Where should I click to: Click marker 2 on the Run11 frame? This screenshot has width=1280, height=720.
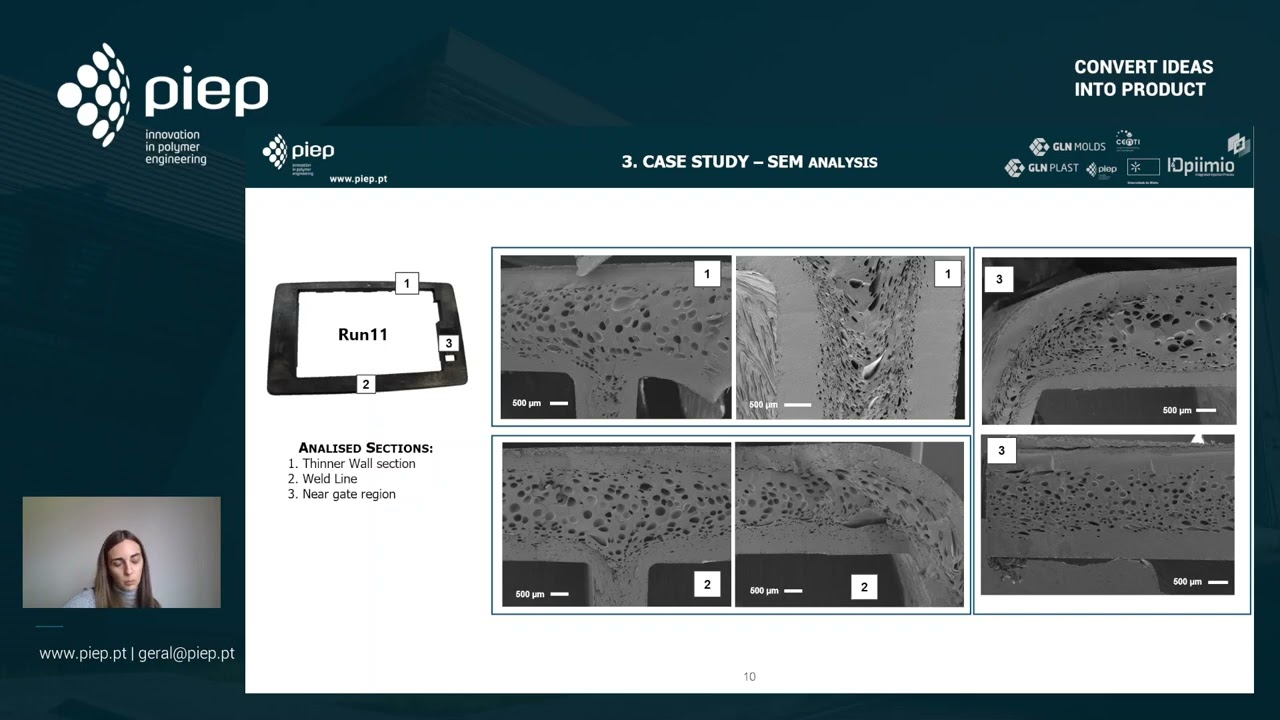(x=366, y=384)
